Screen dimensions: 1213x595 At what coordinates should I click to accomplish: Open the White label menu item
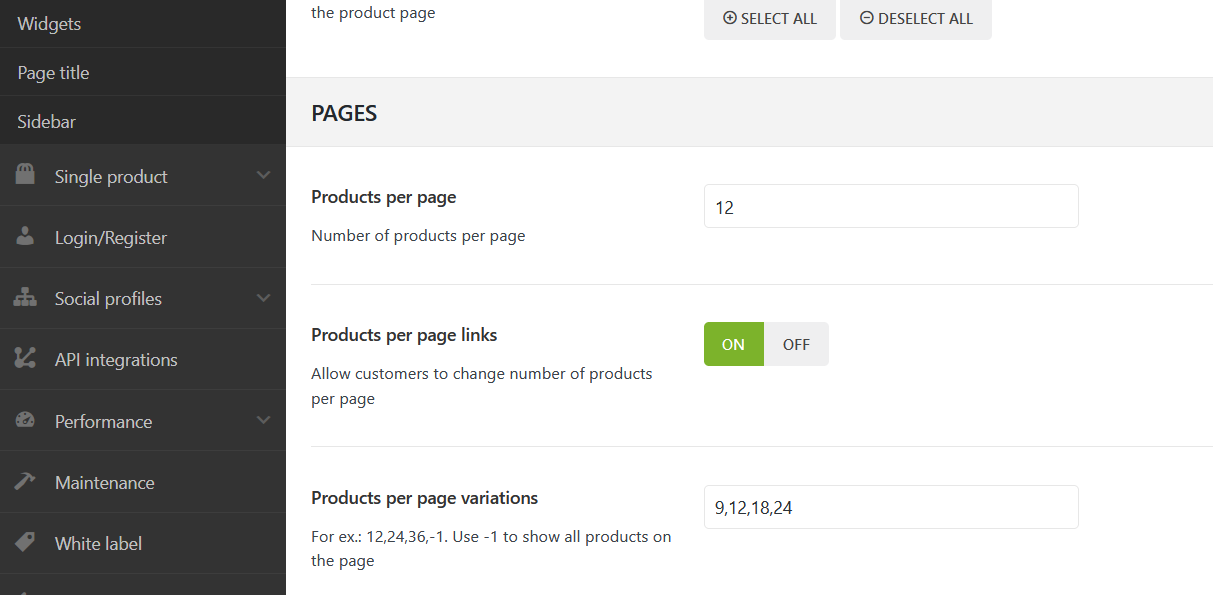[98, 543]
